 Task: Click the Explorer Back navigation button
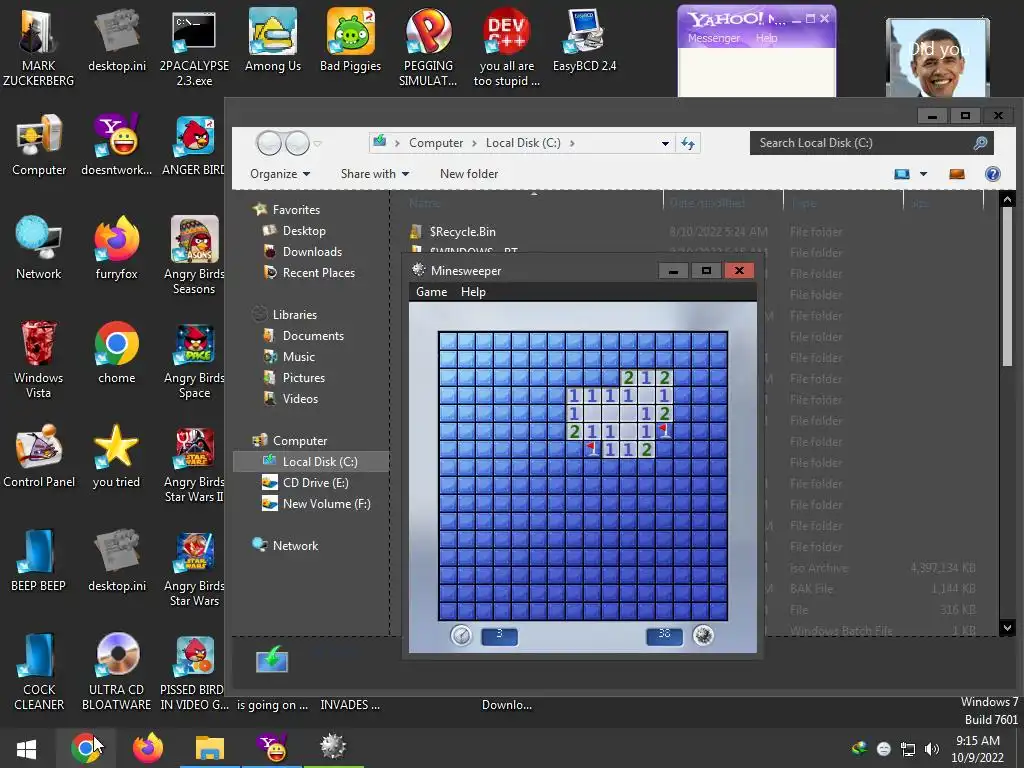[x=268, y=143]
